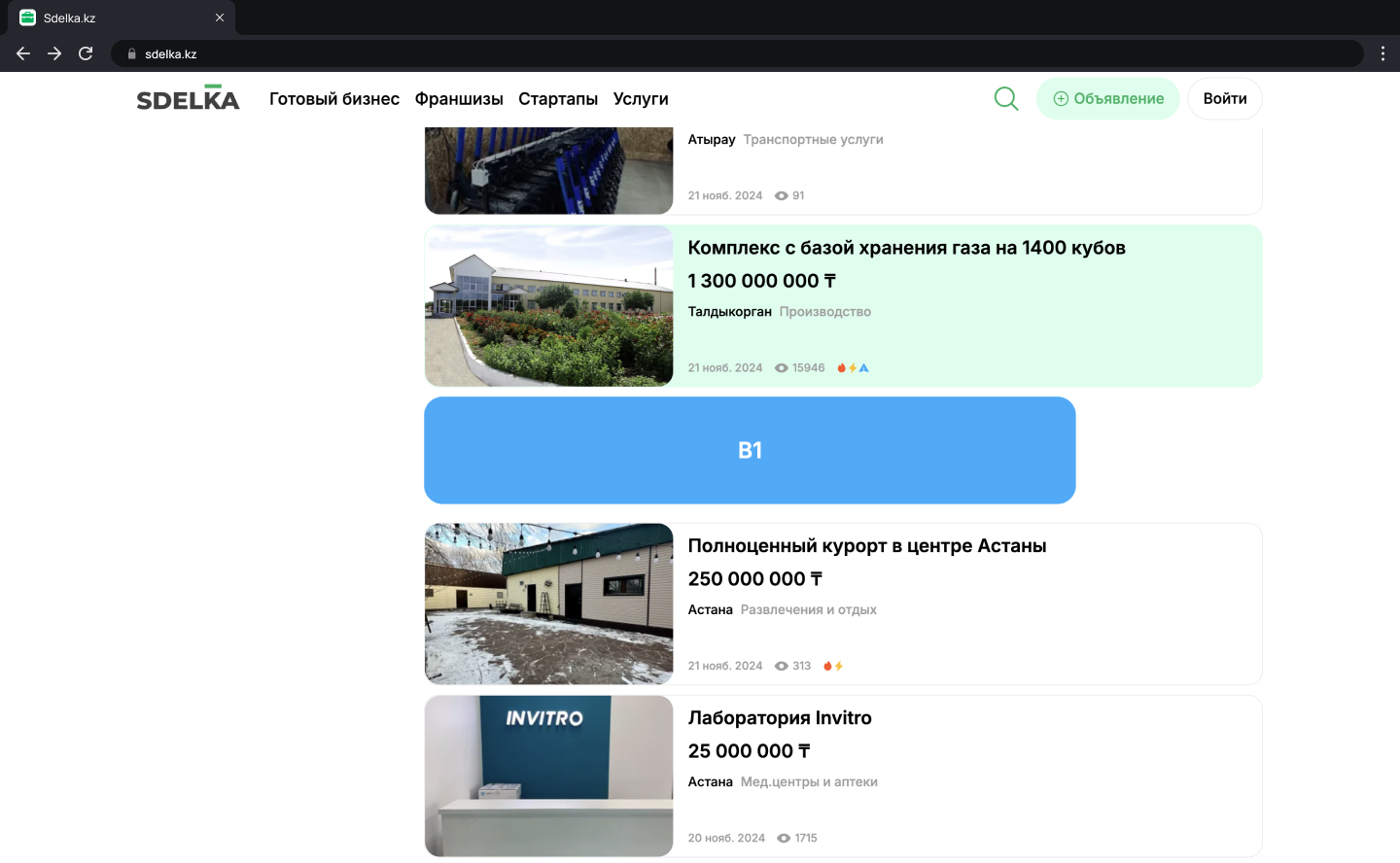
Task: Reload the page with browser refresh icon
Action: point(86,53)
